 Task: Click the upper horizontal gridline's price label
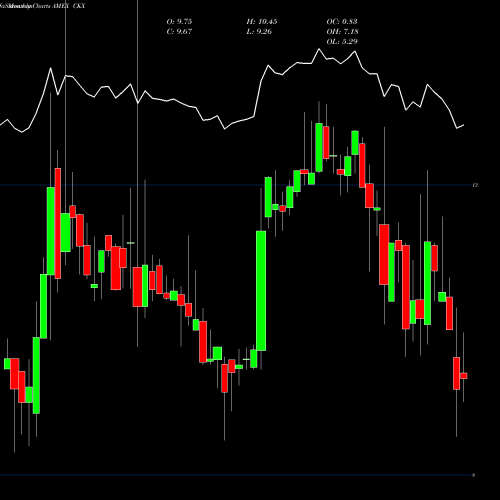point(475,185)
